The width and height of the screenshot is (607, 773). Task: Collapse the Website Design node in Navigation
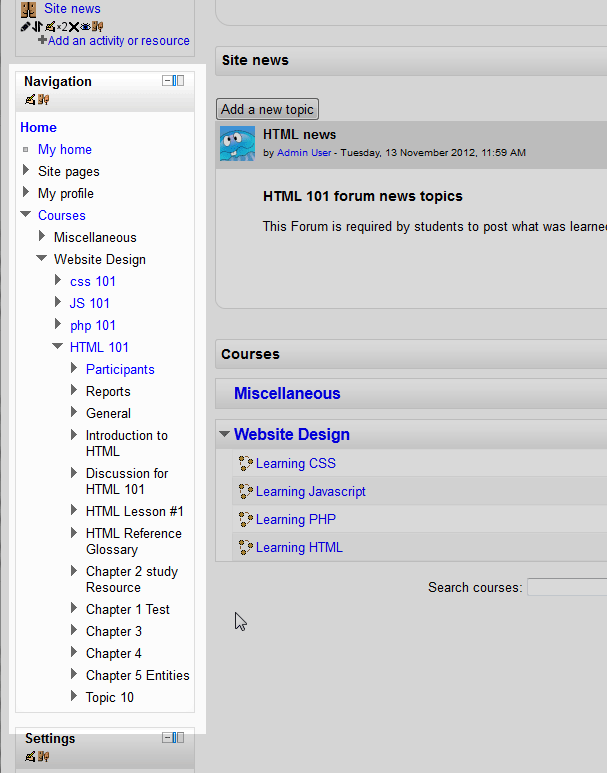click(42, 258)
